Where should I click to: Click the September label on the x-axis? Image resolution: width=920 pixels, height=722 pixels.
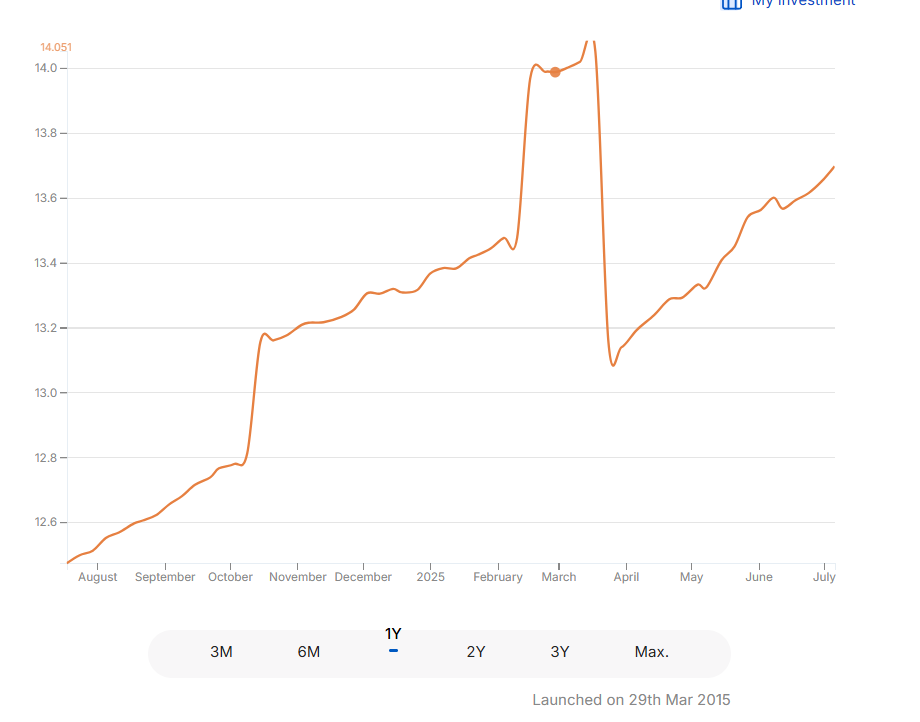point(165,577)
